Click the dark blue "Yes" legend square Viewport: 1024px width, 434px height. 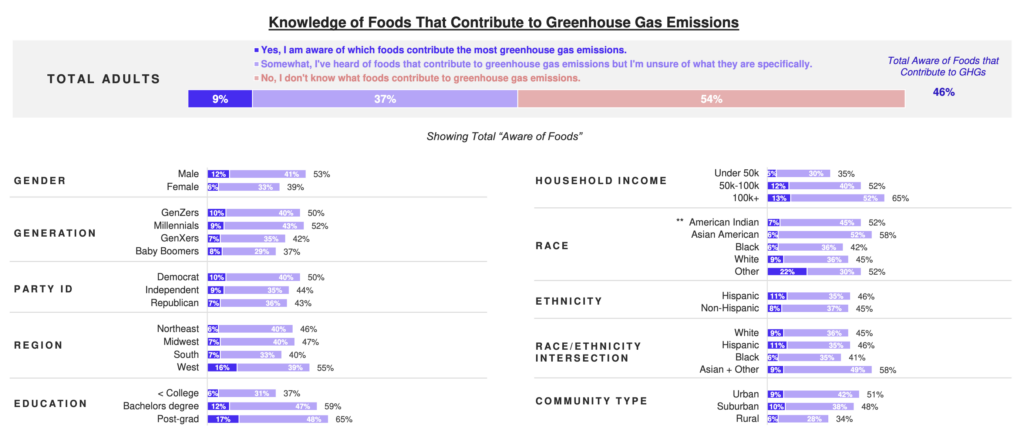click(256, 49)
